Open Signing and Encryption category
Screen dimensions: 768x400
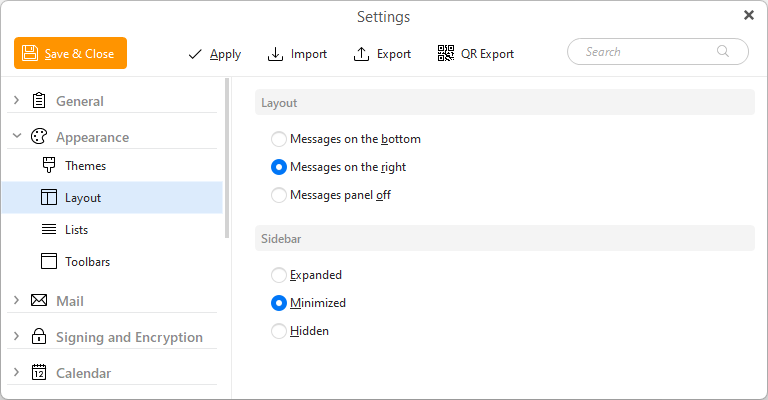[129, 337]
